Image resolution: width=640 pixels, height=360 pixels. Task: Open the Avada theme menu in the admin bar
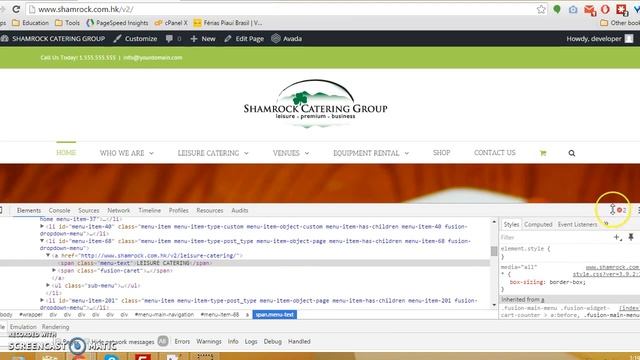click(x=287, y=39)
